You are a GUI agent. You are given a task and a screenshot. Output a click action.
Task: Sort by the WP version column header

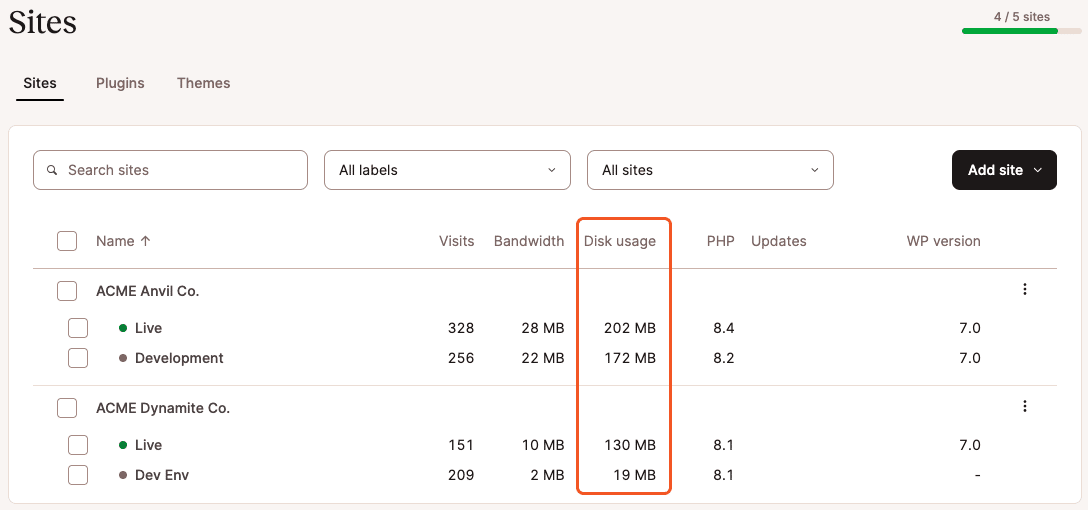[x=944, y=241]
